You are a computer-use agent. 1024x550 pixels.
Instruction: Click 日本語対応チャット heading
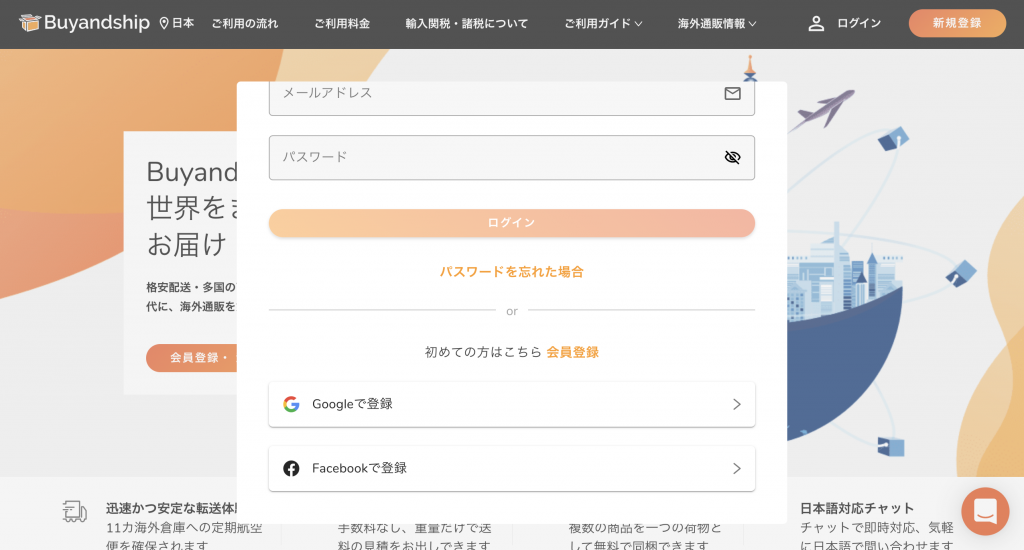coord(857,508)
